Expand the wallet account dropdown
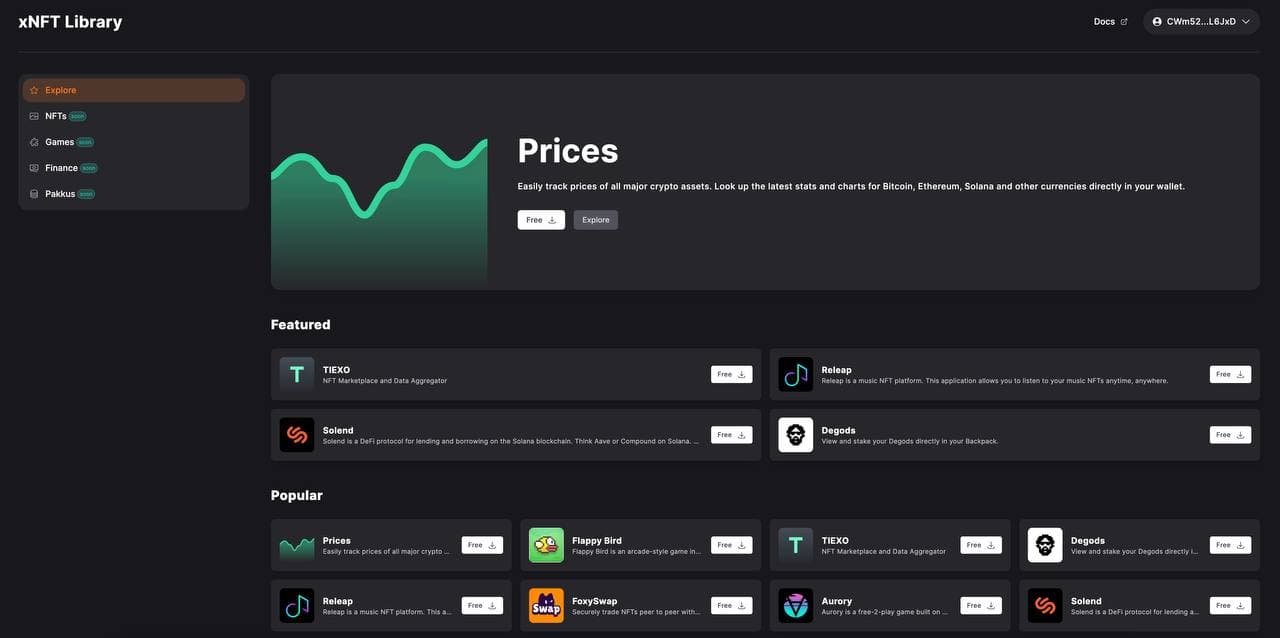The height and width of the screenshot is (638, 1280). coord(1201,21)
